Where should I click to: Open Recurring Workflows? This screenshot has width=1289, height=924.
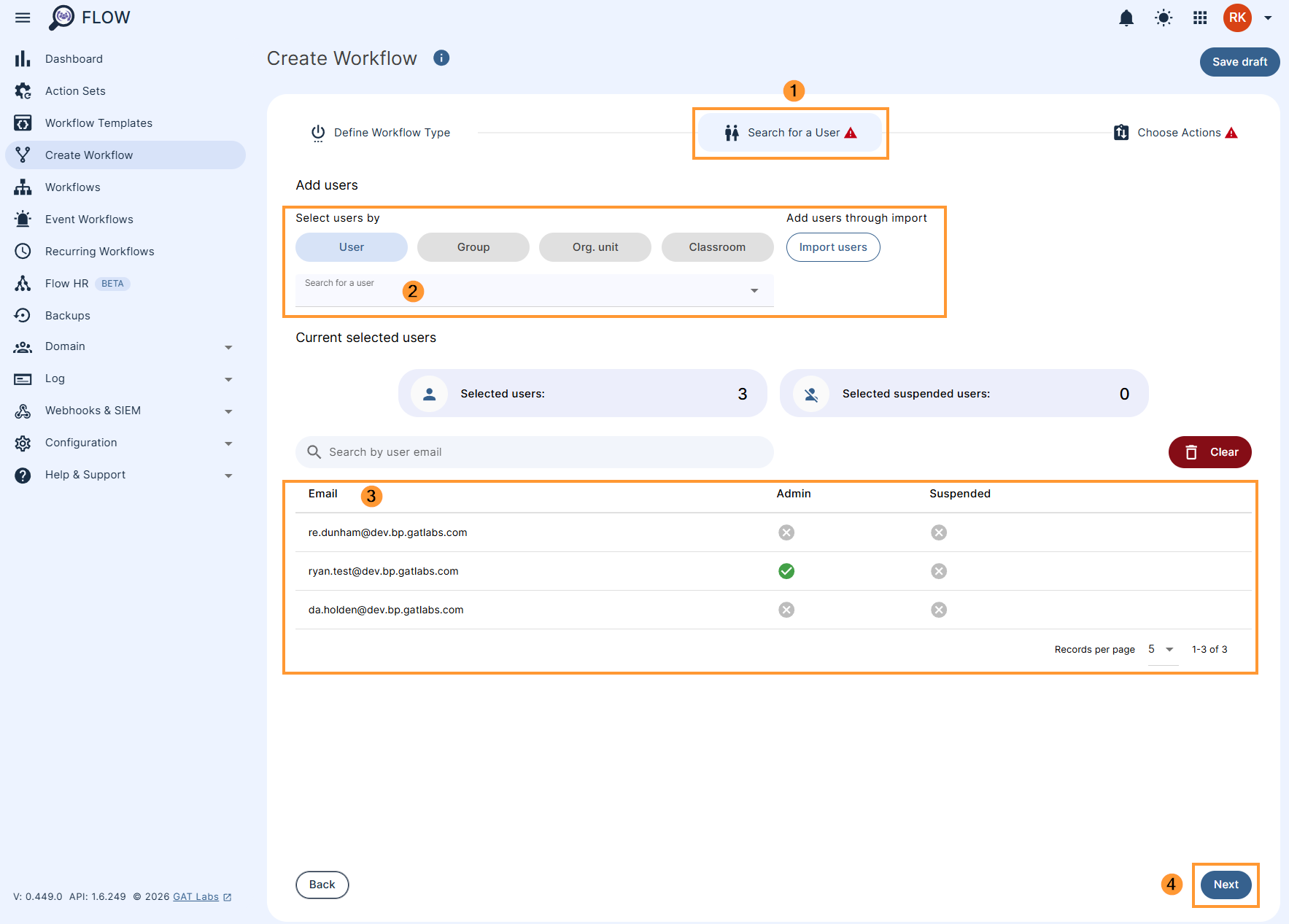(99, 251)
